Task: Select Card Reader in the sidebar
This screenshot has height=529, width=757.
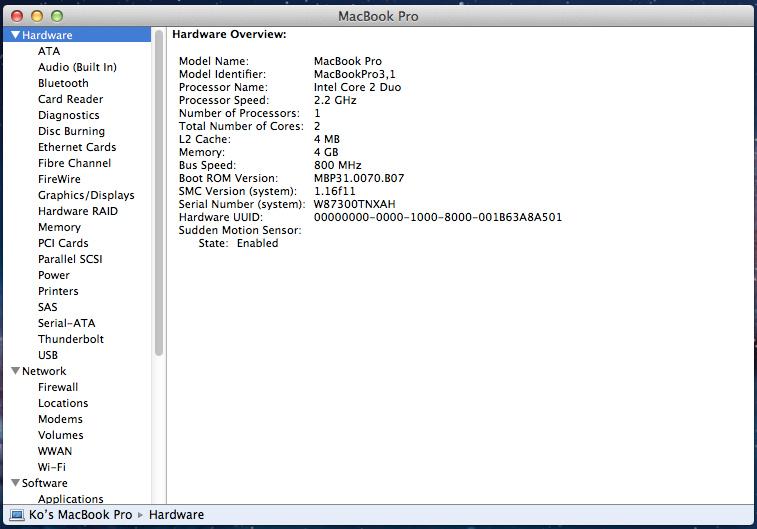Action: (x=70, y=99)
